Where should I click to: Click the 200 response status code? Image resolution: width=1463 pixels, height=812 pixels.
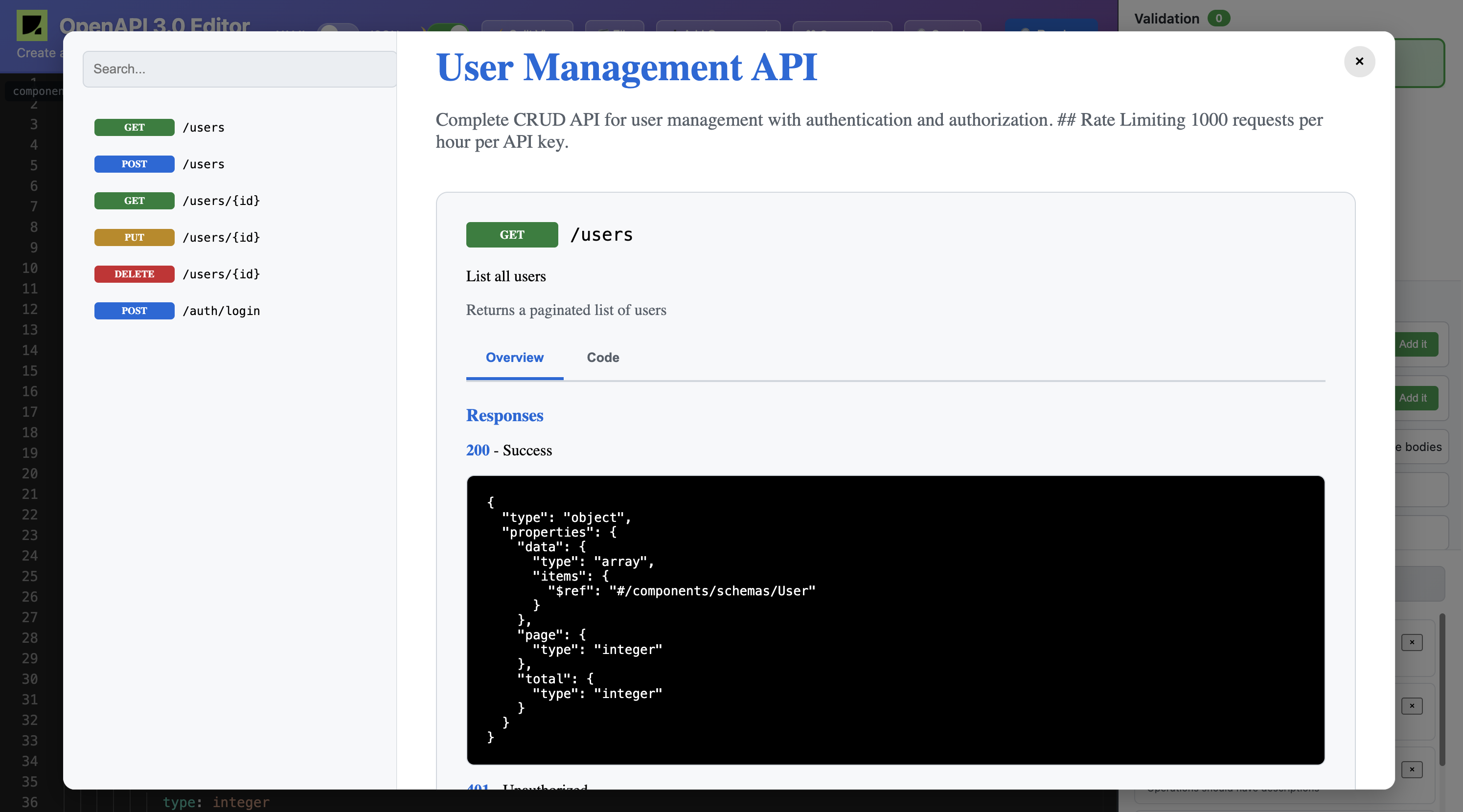pyautogui.click(x=478, y=451)
